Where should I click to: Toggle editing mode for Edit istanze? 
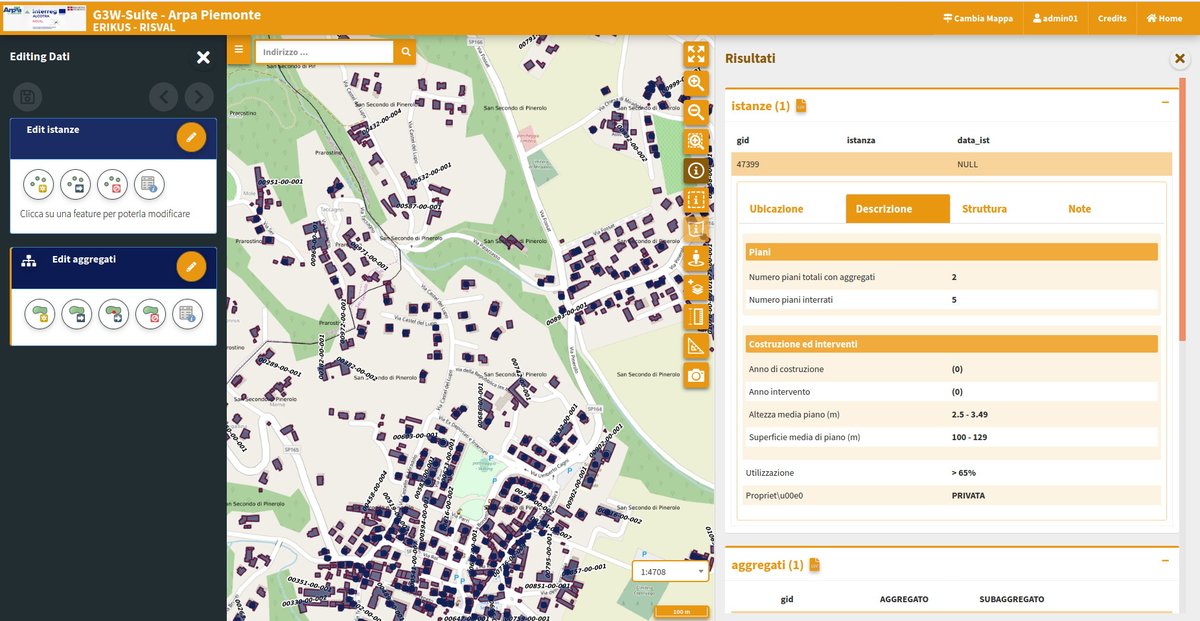[191, 138]
